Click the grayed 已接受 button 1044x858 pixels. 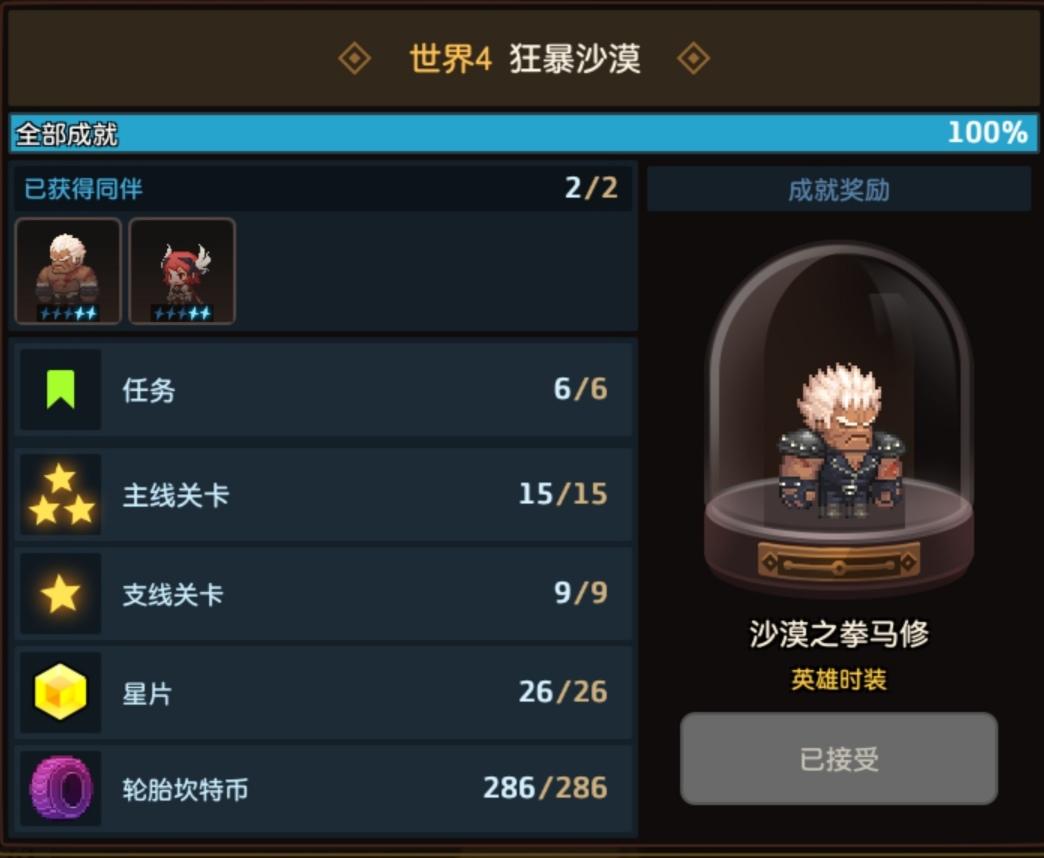pos(839,758)
